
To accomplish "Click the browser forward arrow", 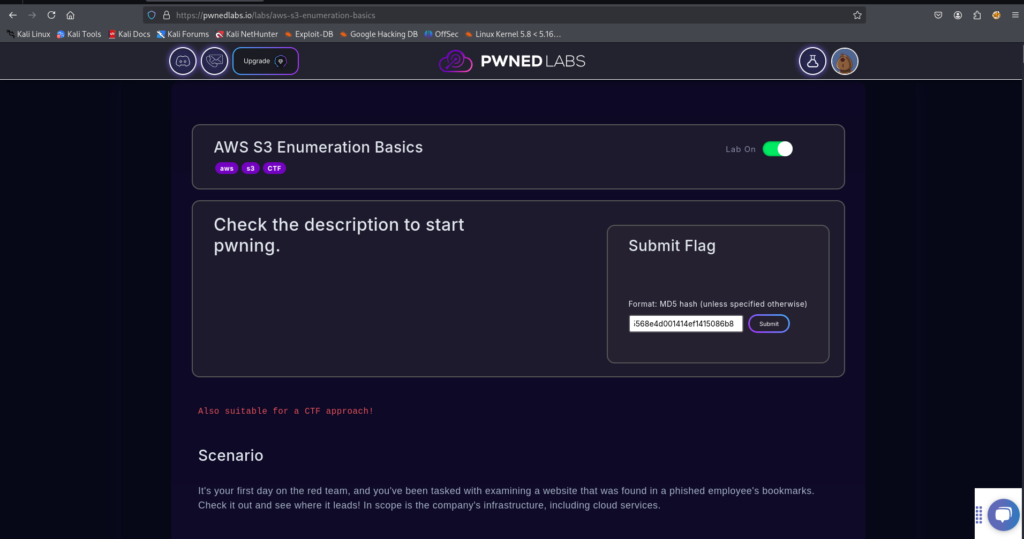I will click(32, 15).
